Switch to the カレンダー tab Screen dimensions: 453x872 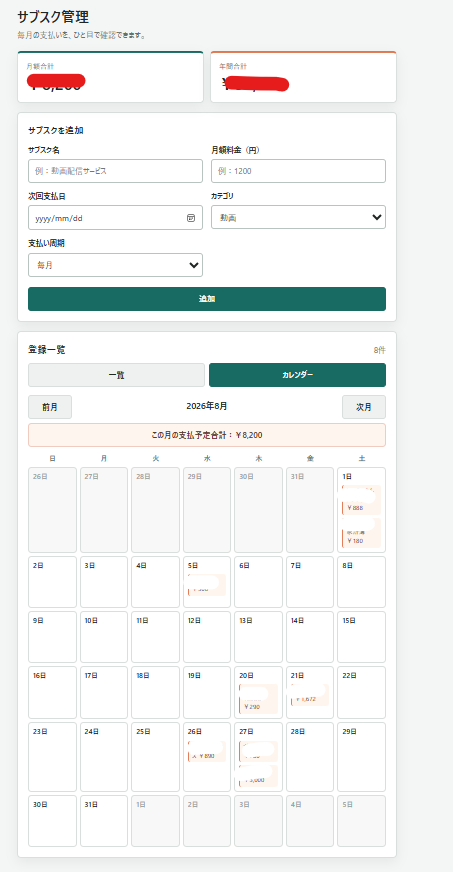(297, 375)
